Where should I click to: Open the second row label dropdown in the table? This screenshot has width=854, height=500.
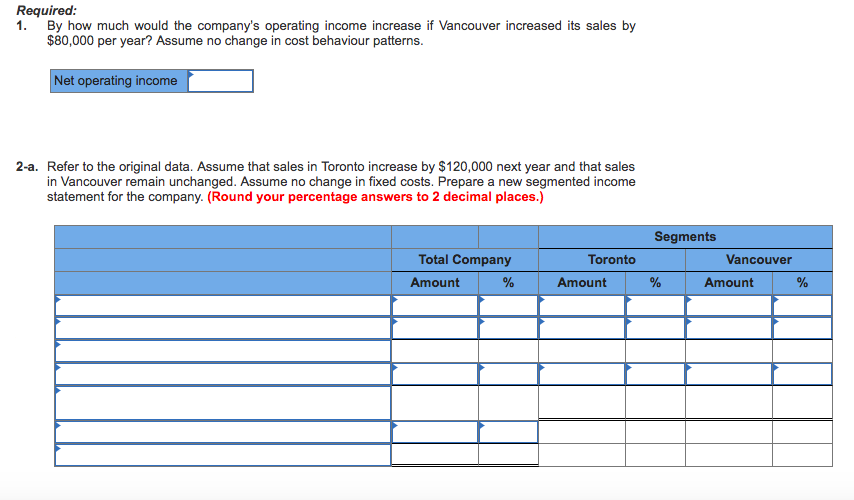[x=223, y=328]
